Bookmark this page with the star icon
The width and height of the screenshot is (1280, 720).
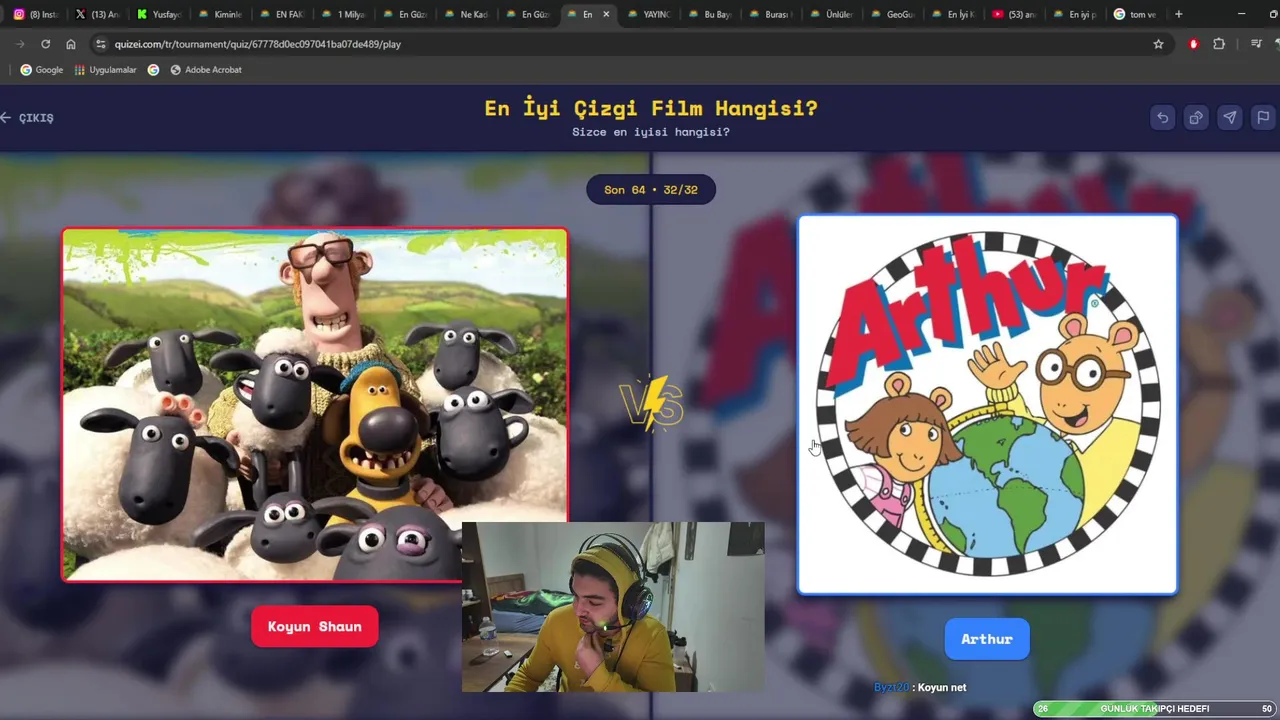pyautogui.click(x=1158, y=44)
